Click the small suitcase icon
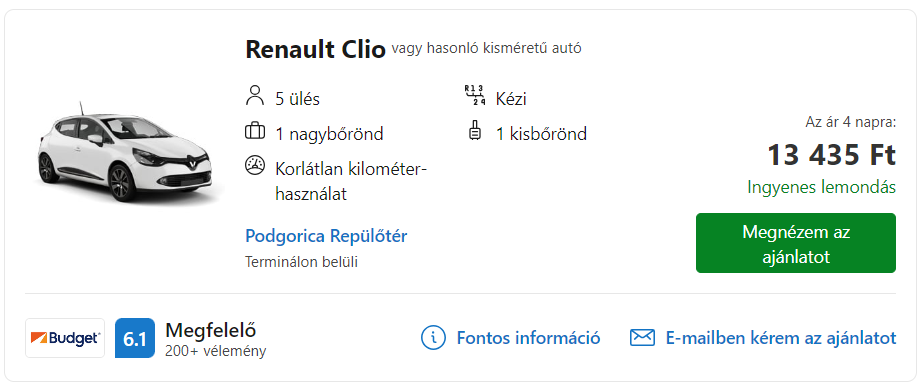This screenshot has height=391, width=923. coord(474,131)
